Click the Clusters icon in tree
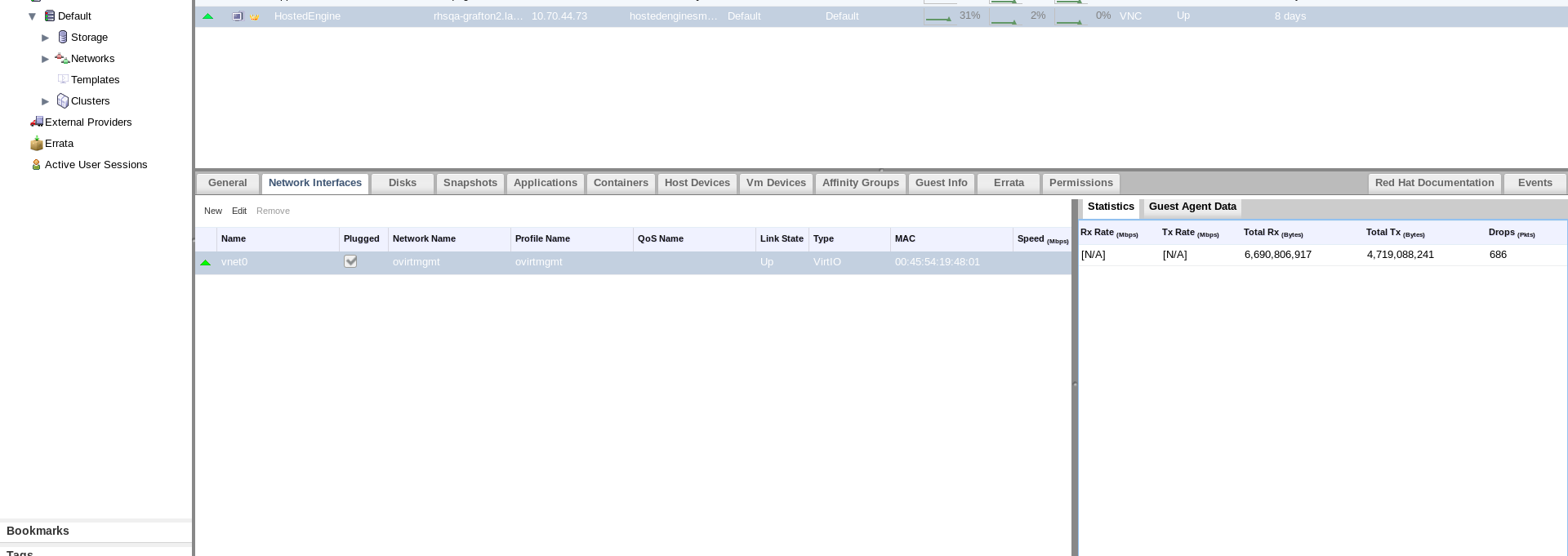Screen dimensions: 1568x556 (x=63, y=100)
